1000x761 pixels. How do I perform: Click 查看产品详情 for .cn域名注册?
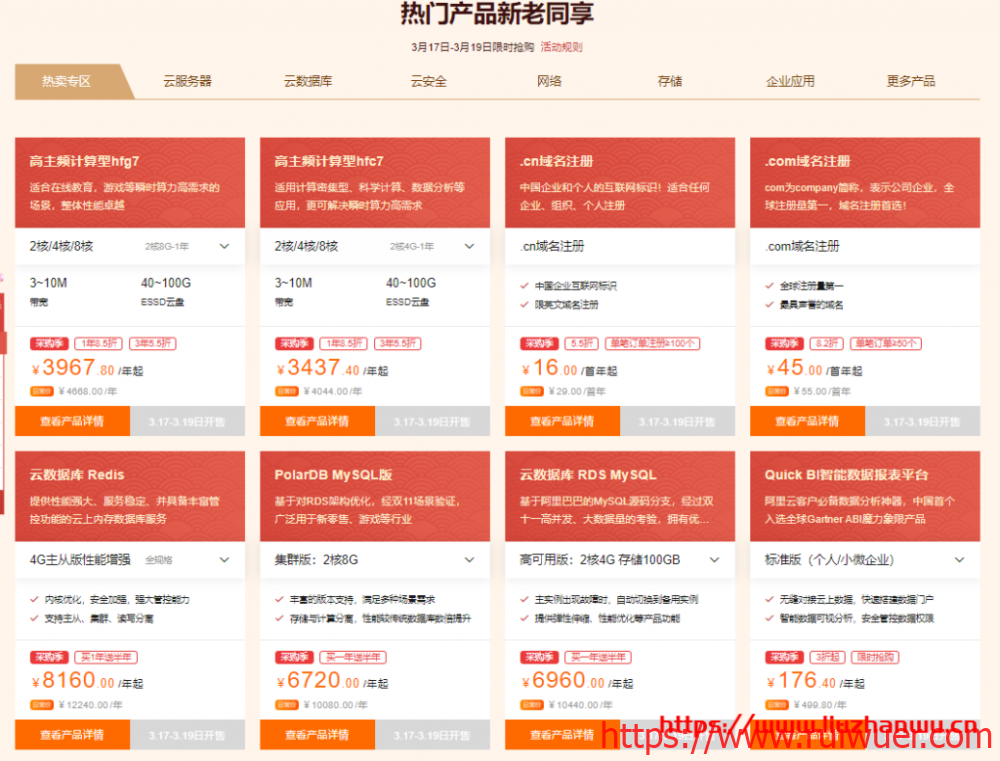coord(562,422)
